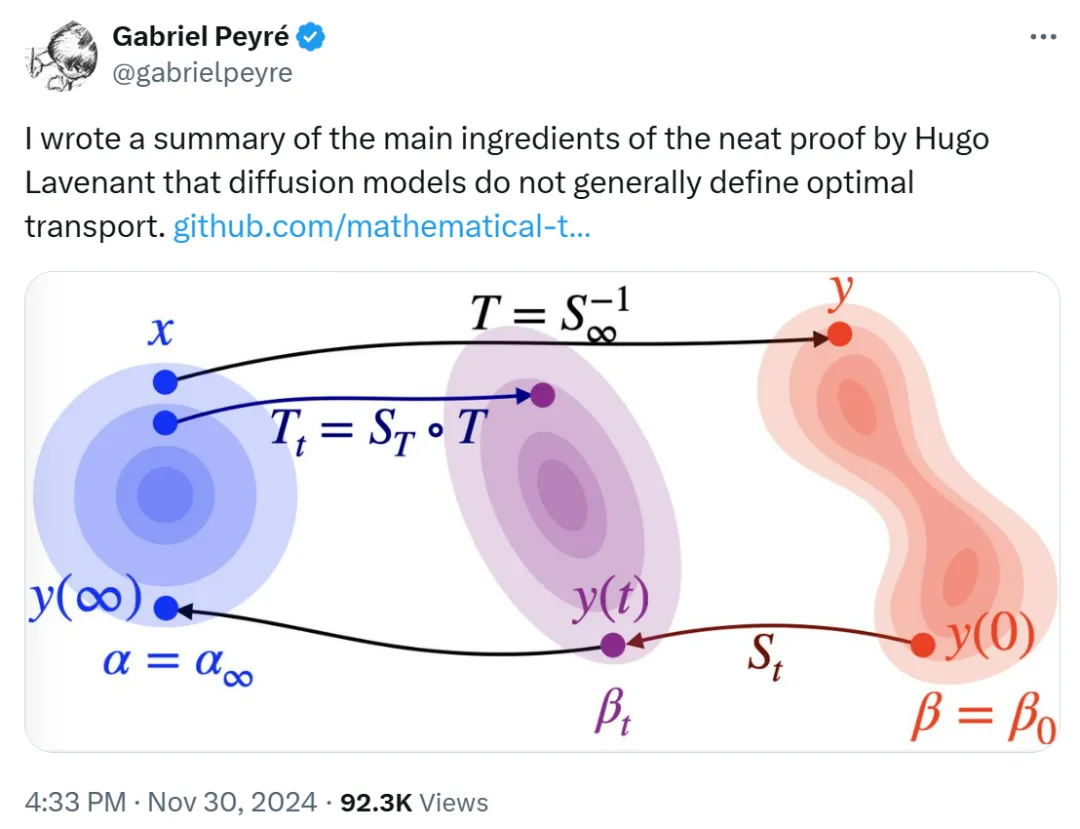Click the Nov 30, 2024 date
The height and width of the screenshot is (829, 1080).
coord(231,802)
